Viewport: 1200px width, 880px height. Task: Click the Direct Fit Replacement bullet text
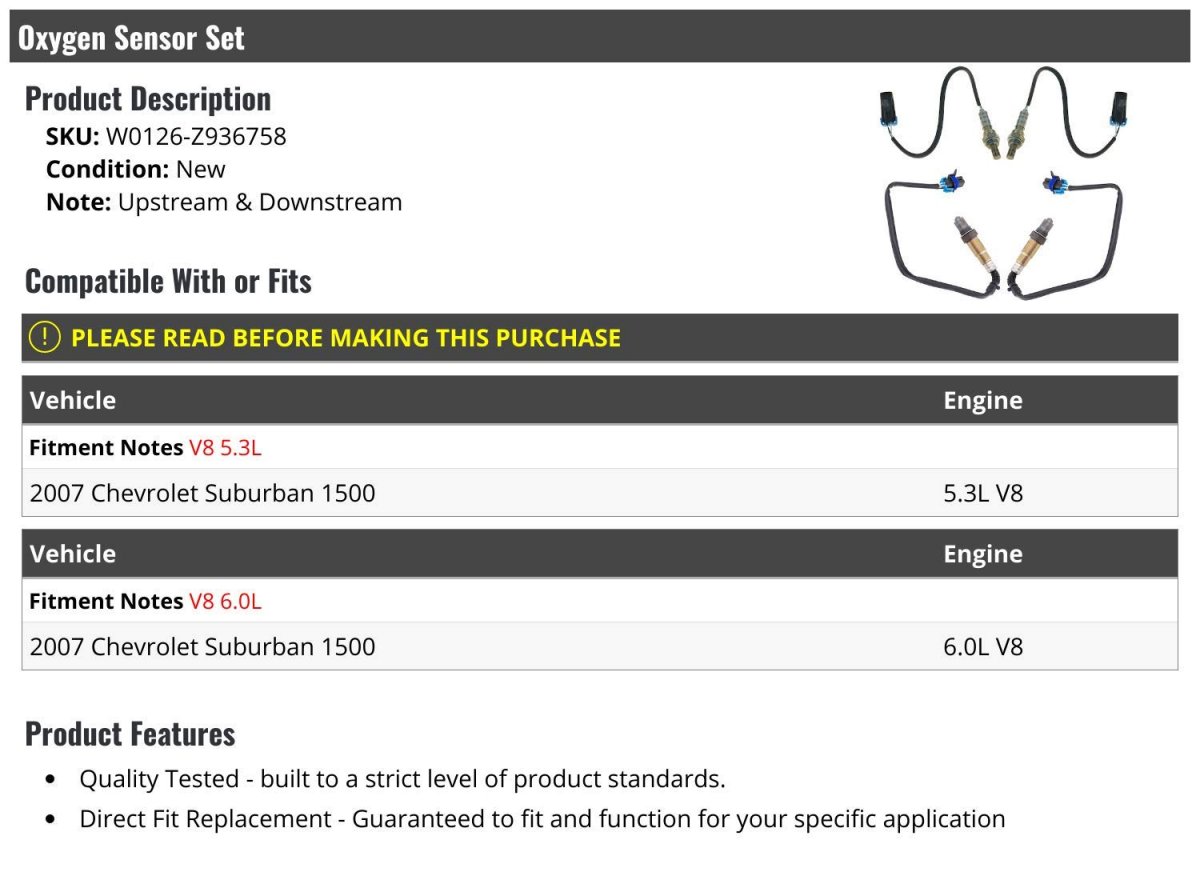tap(543, 819)
